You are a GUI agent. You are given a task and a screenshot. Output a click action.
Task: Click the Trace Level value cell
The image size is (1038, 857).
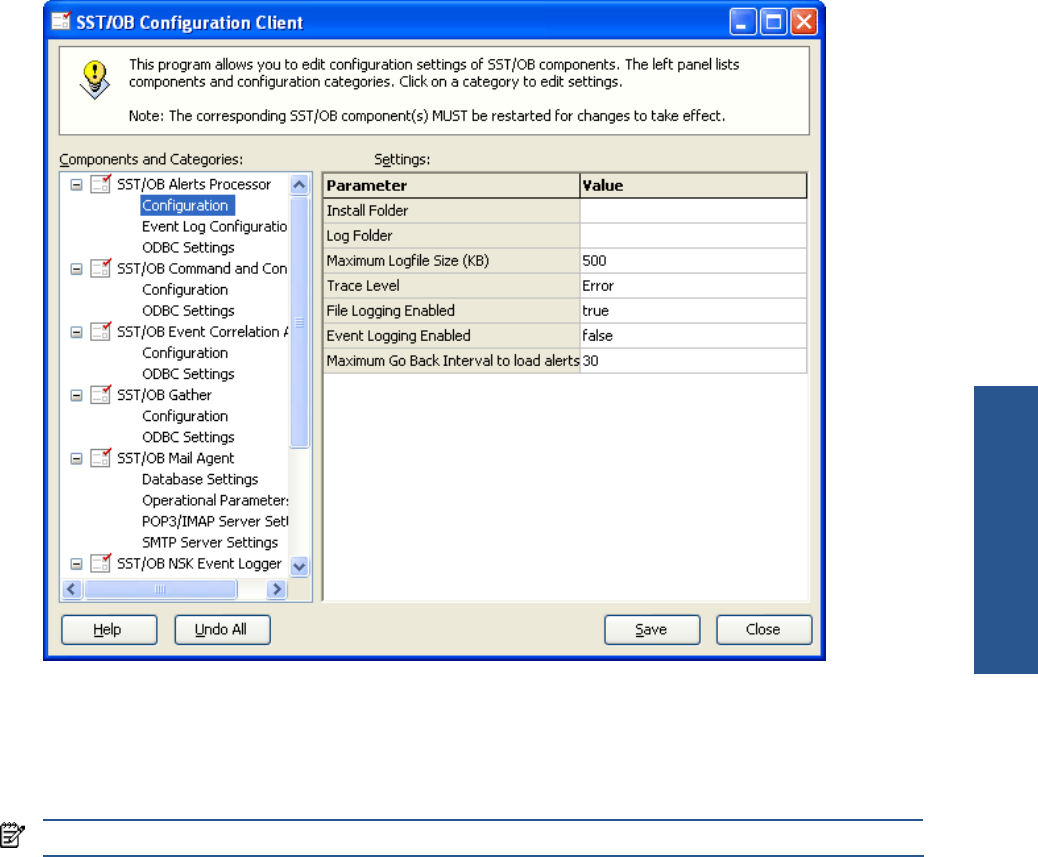click(x=693, y=286)
